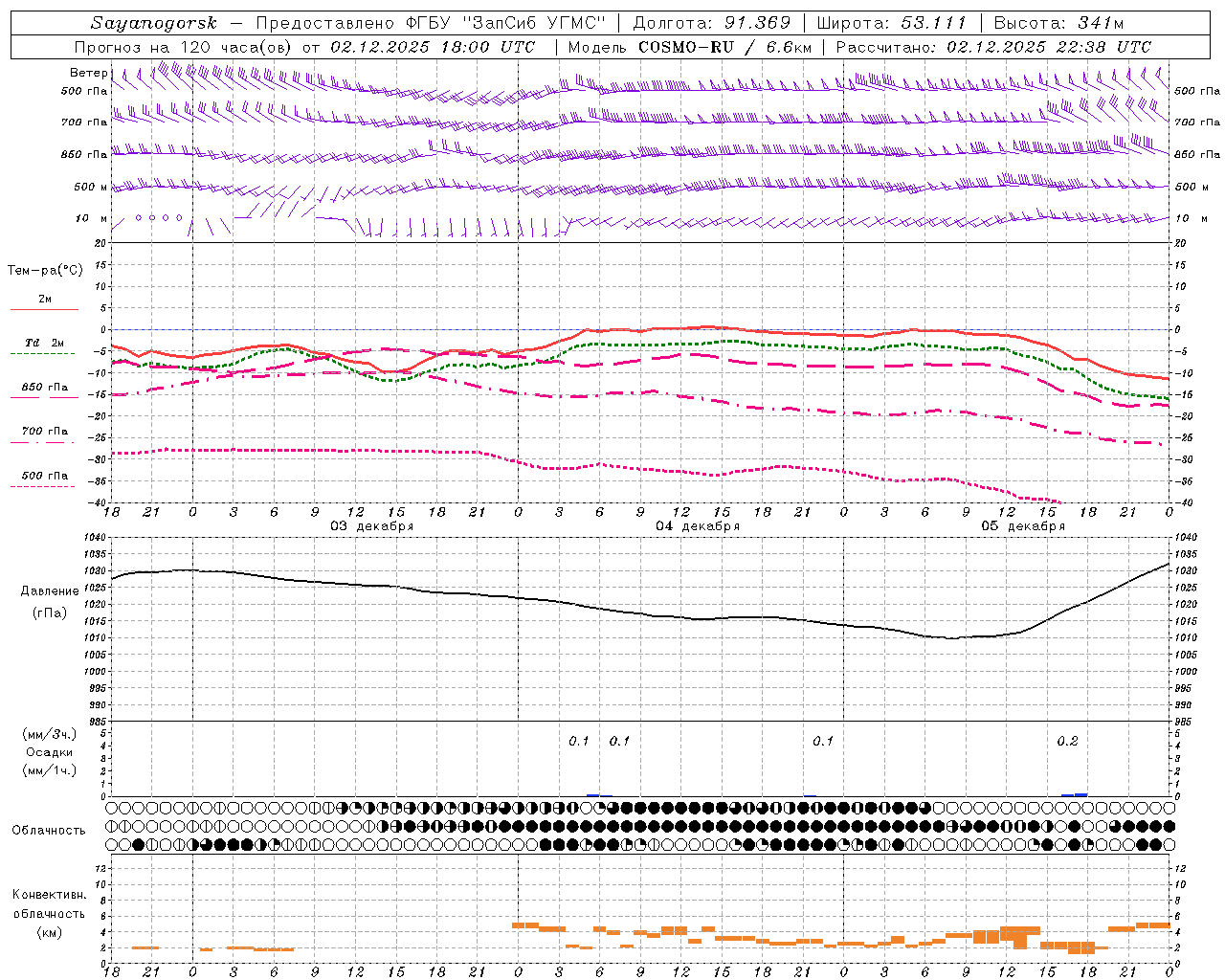Click the 'Осадки' precipitation label

(x=49, y=752)
